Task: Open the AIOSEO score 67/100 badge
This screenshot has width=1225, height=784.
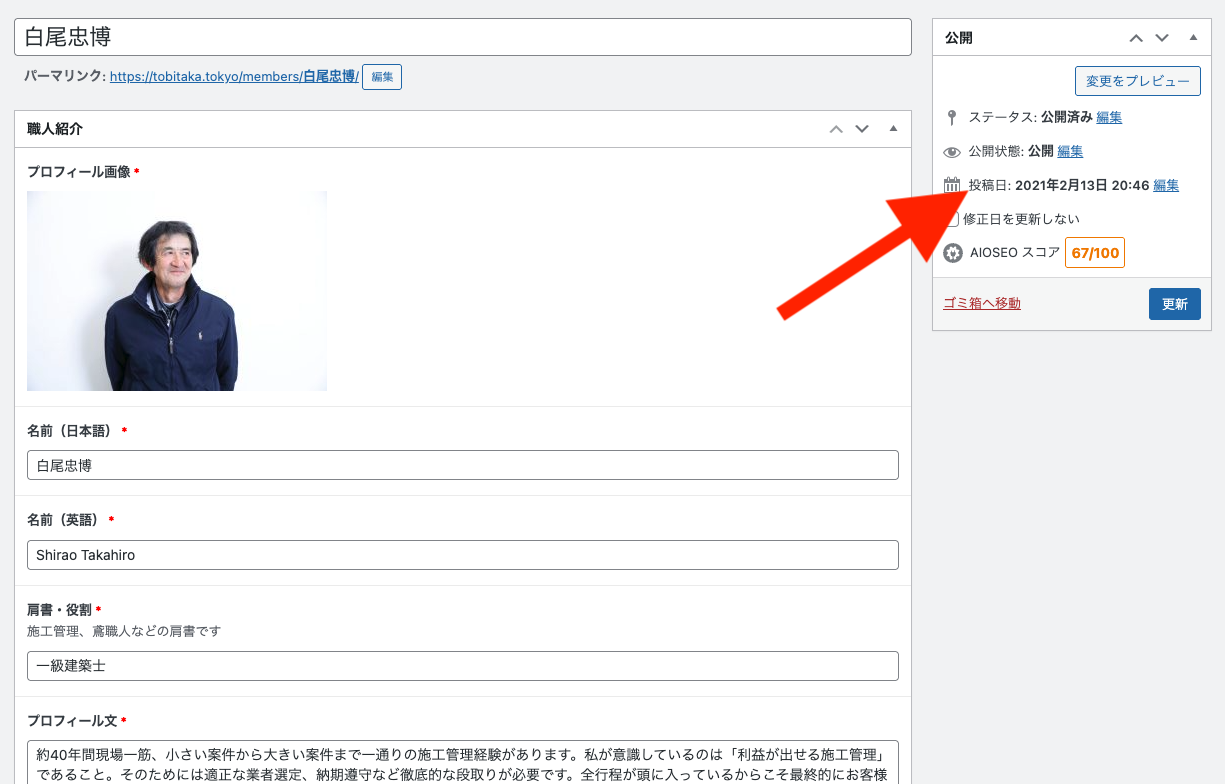Action: 1095,253
